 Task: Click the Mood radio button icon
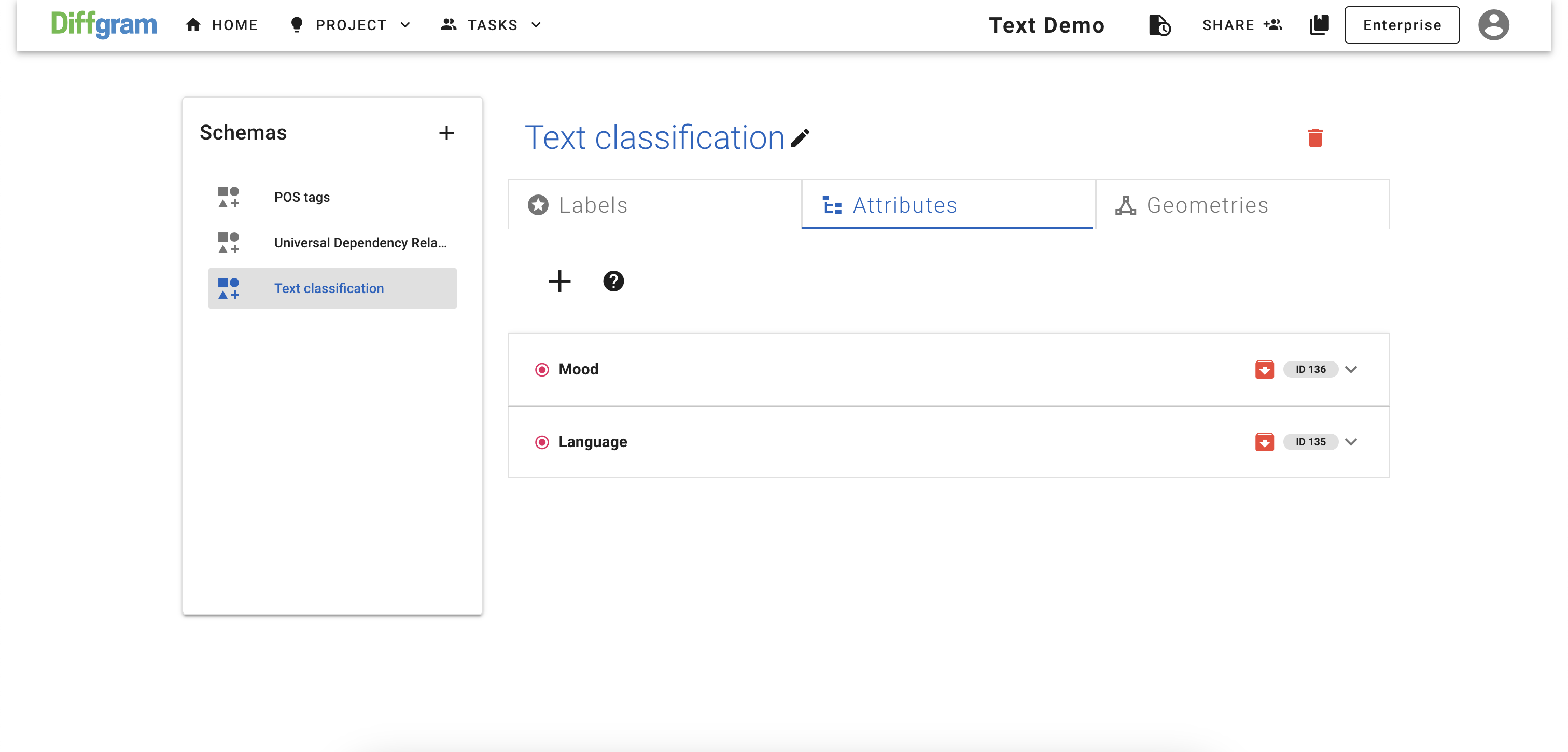coord(541,370)
